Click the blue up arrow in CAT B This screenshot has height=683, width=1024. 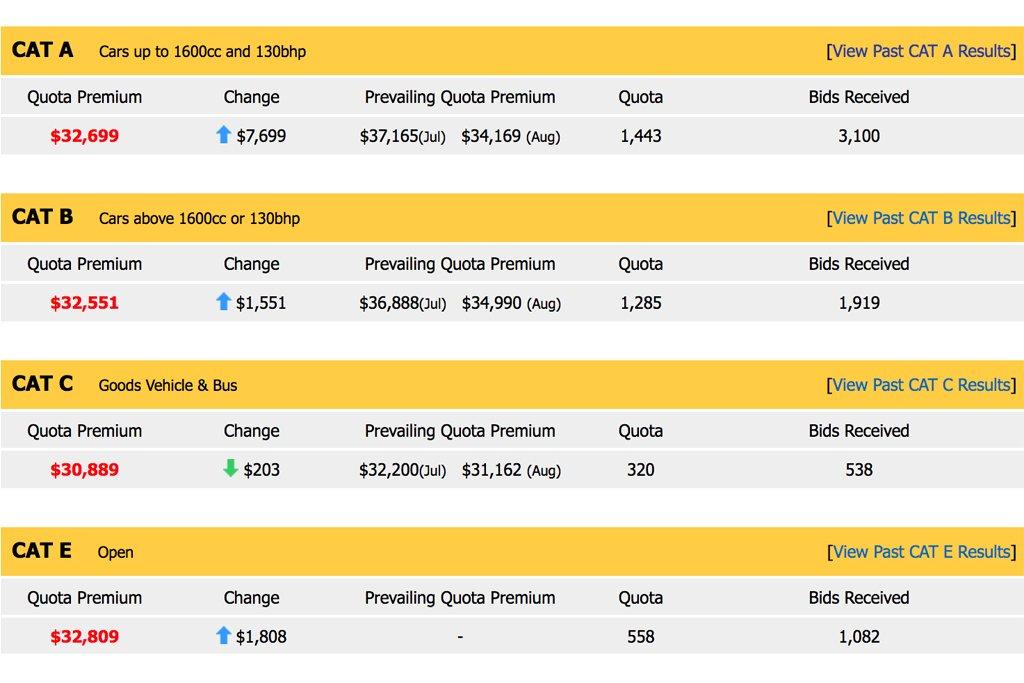[x=224, y=302]
